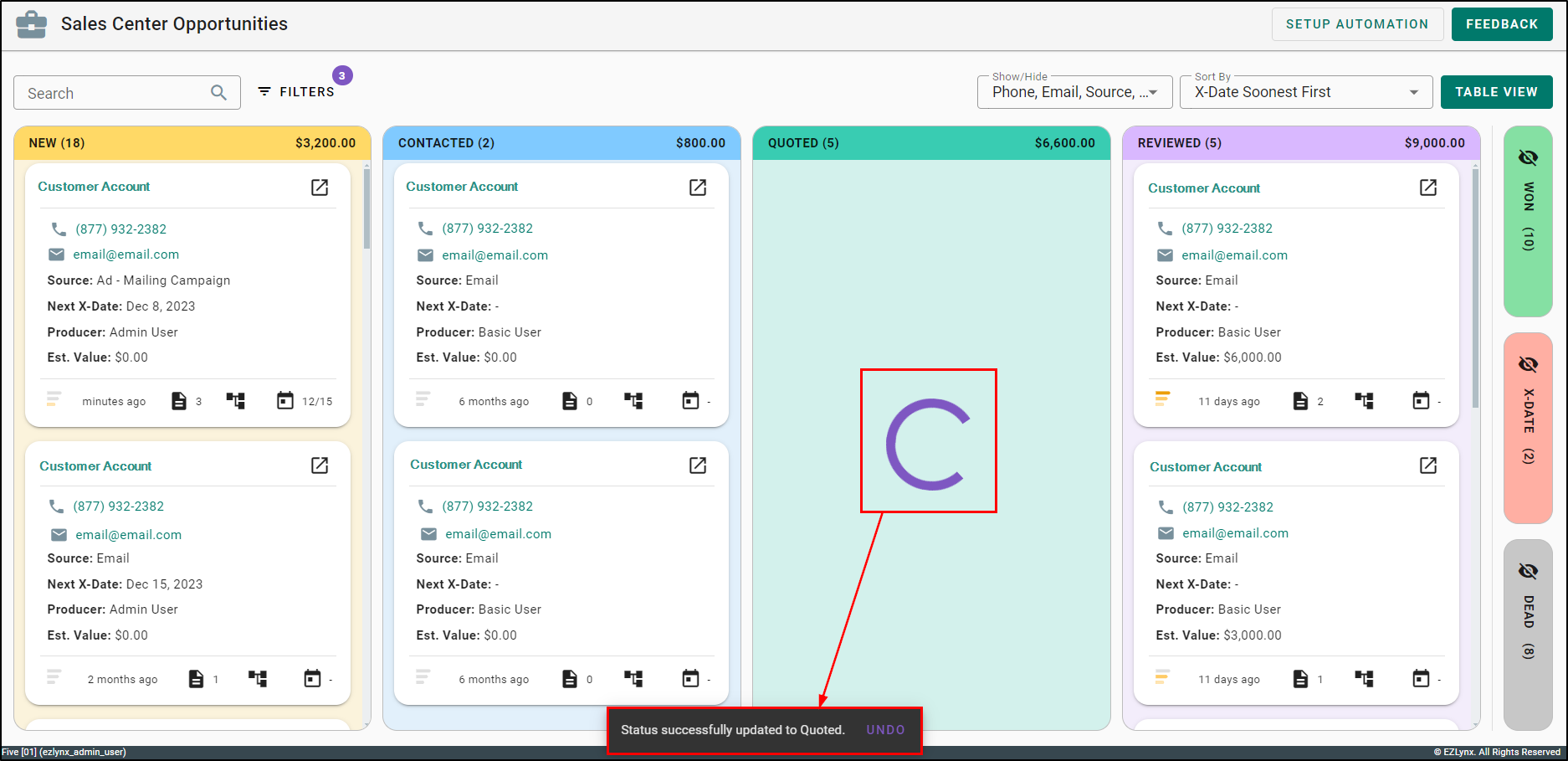The height and width of the screenshot is (761, 1568).
Task: Click priority lines icon on minutes ago card
Action: pos(54,398)
